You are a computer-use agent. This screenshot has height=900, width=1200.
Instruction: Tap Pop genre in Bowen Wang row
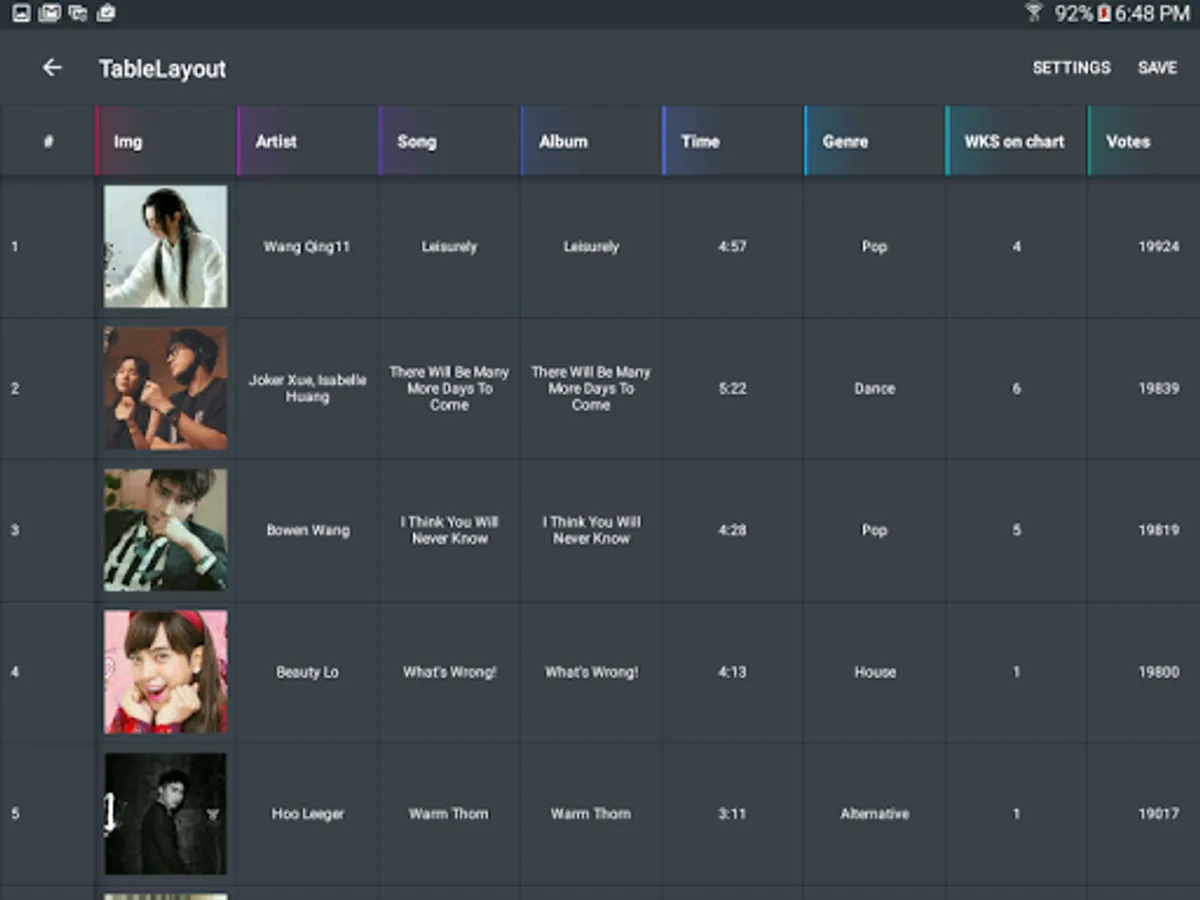point(875,530)
